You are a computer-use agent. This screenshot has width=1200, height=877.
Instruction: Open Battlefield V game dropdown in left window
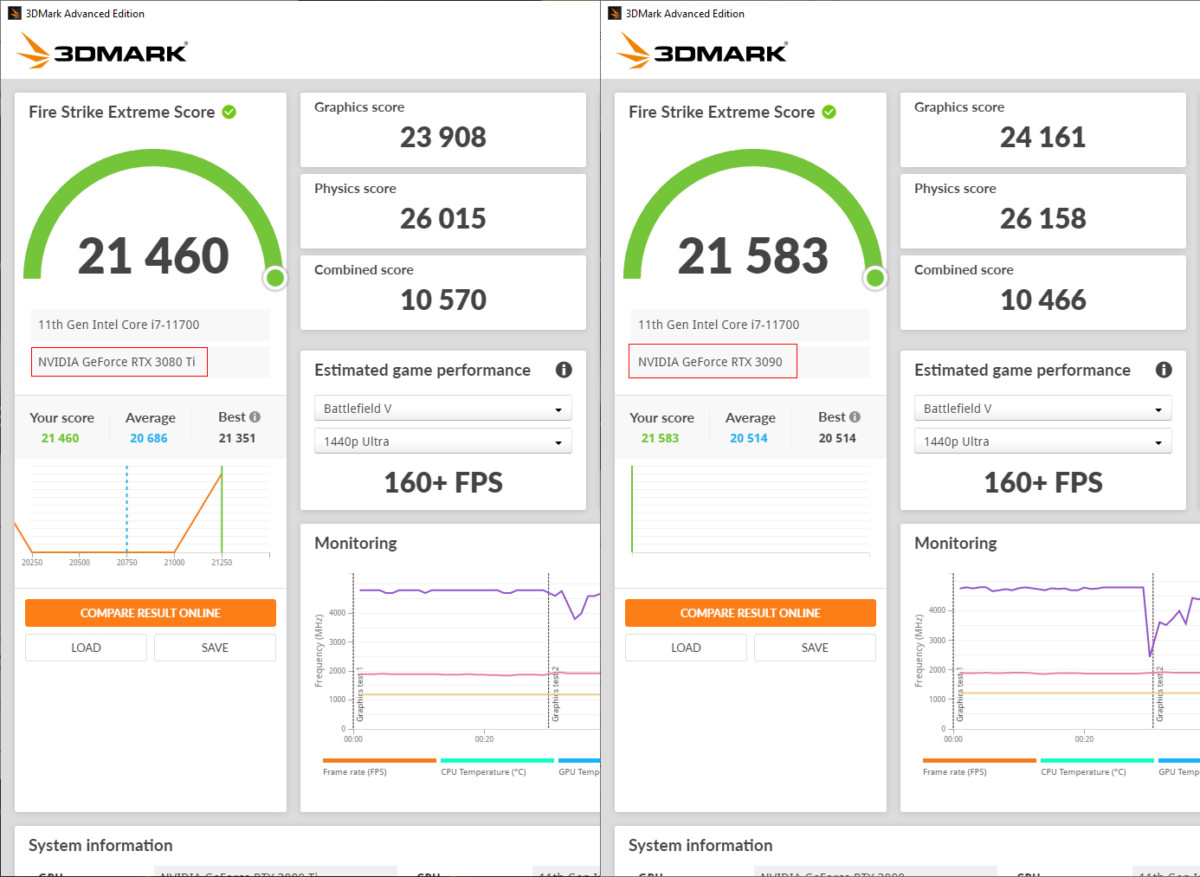pos(443,408)
